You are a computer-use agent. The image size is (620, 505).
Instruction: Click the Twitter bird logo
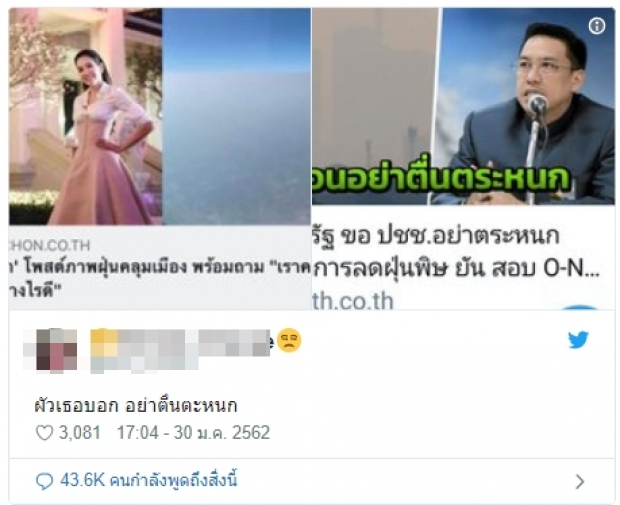coord(578,340)
